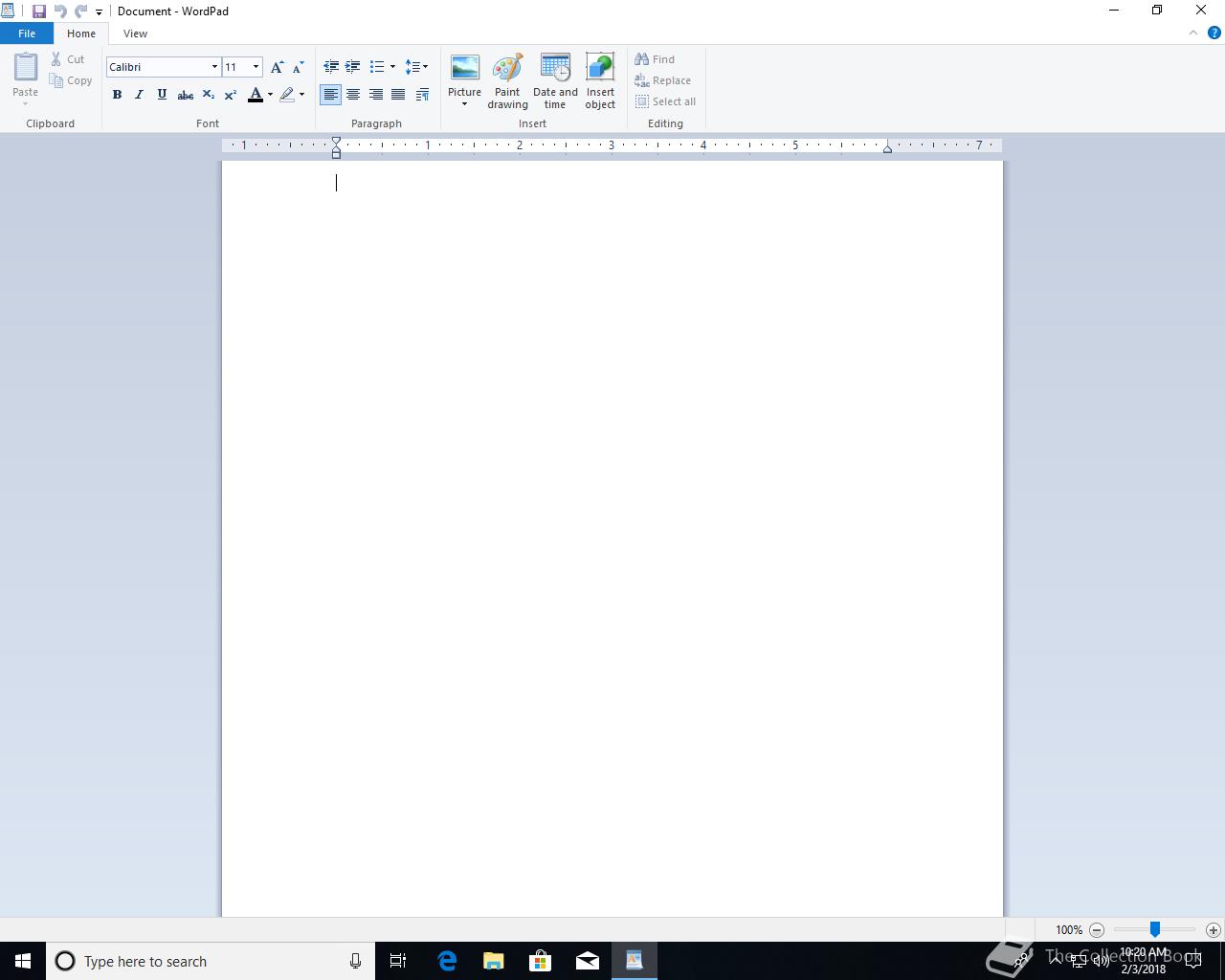Screen dimensions: 1225x980
Task: Launch Microsoft Edge from taskbar
Action: 447,961
